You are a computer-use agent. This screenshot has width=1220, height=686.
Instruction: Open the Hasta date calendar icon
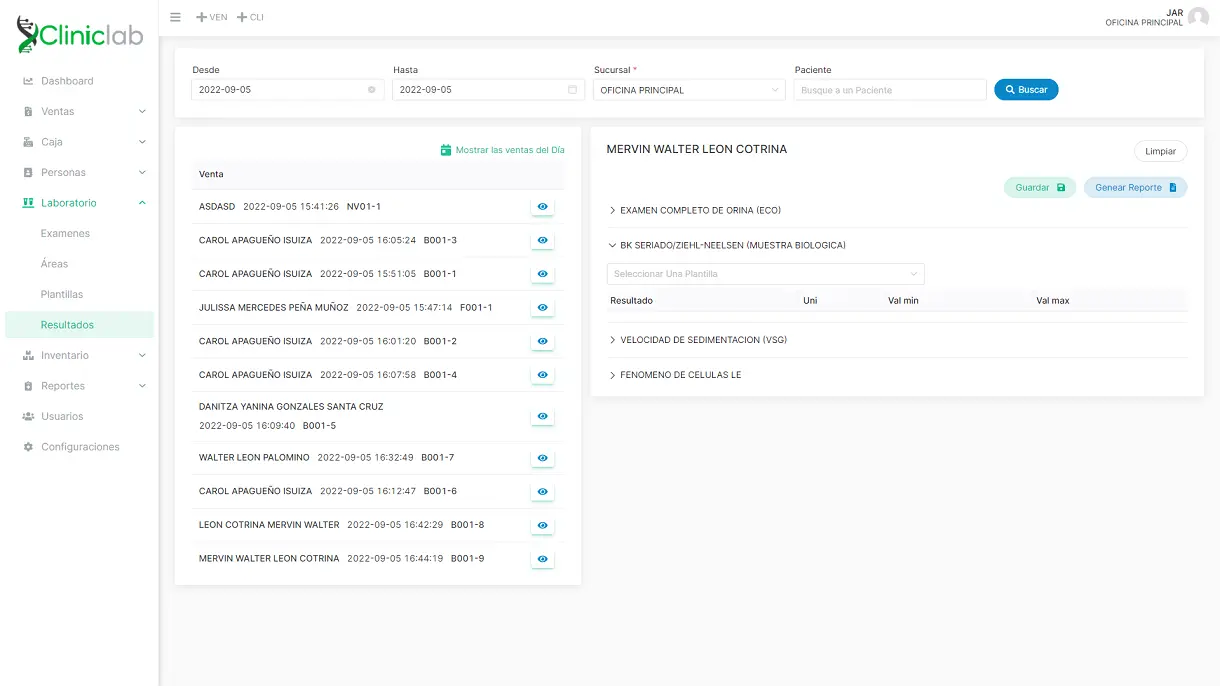(572, 90)
